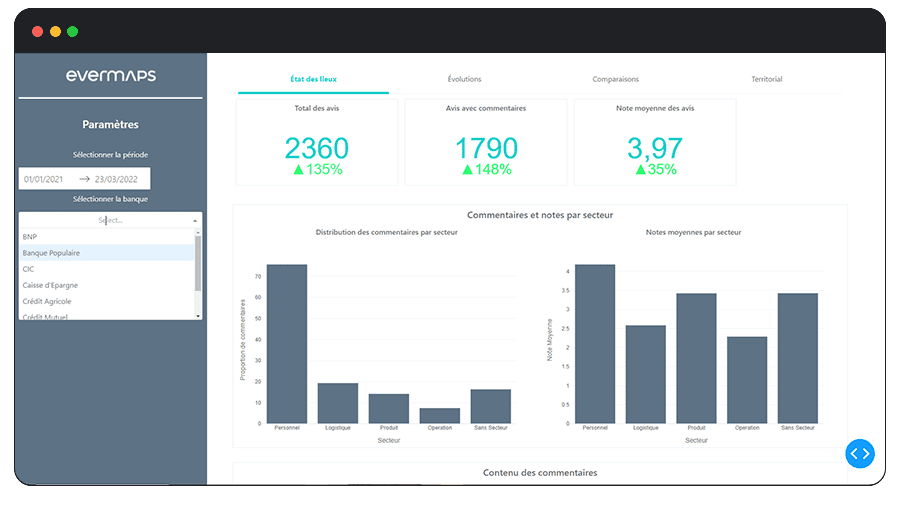Click the yellow minimize window dot
This screenshot has width=900, height=506.
pyautogui.click(x=55, y=32)
